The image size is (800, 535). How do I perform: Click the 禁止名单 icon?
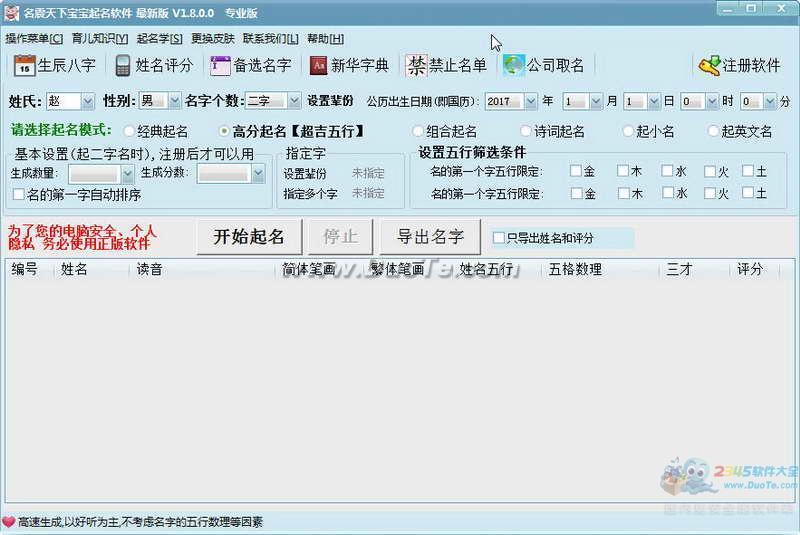[416, 66]
